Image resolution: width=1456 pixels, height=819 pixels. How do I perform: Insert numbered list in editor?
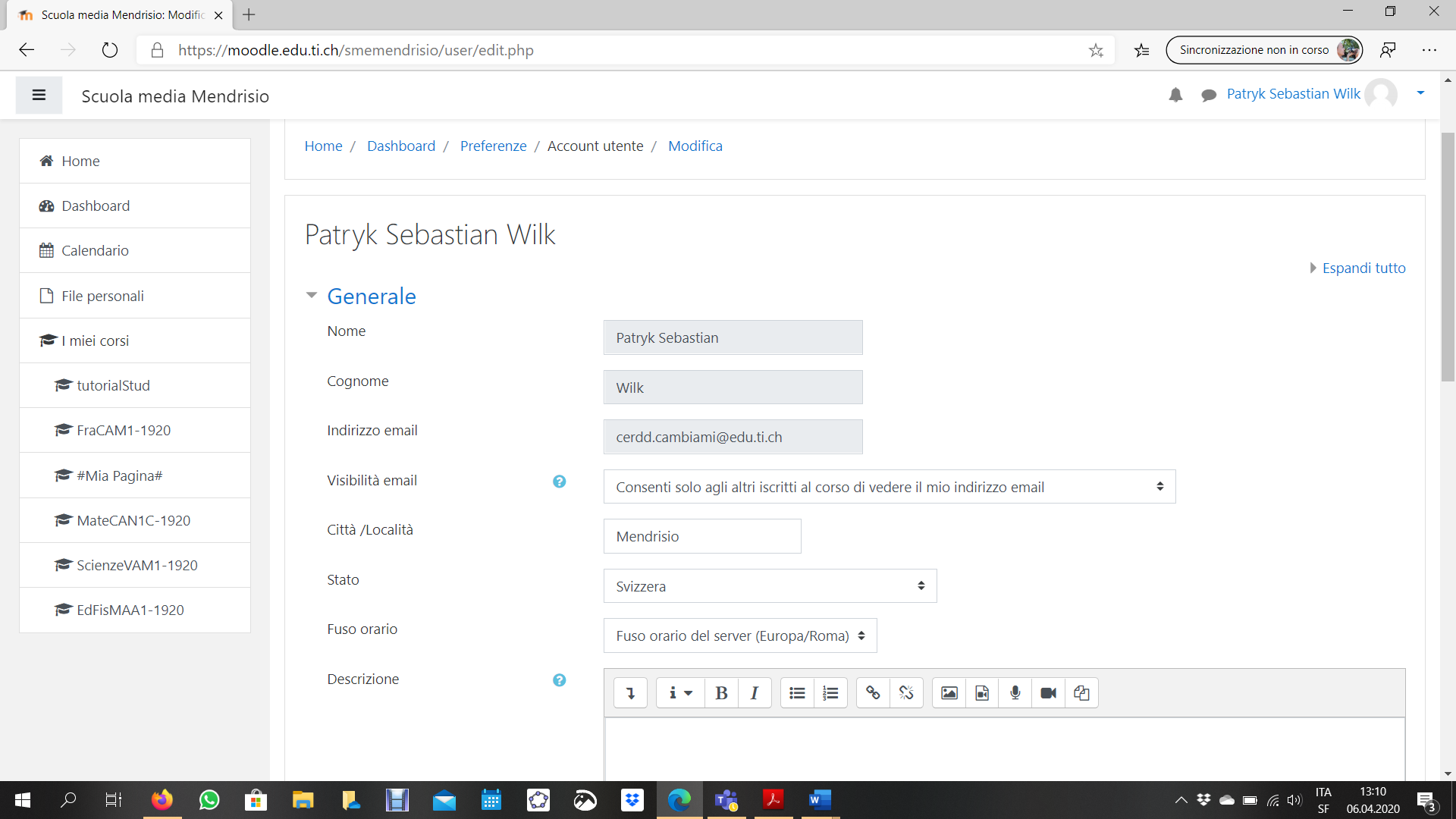[830, 693]
